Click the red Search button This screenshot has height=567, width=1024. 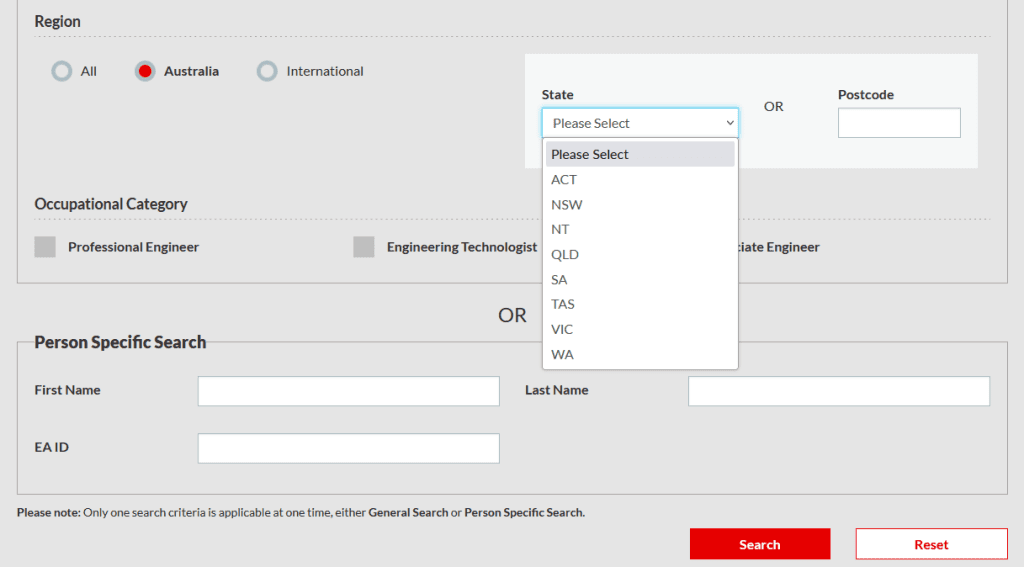(760, 544)
